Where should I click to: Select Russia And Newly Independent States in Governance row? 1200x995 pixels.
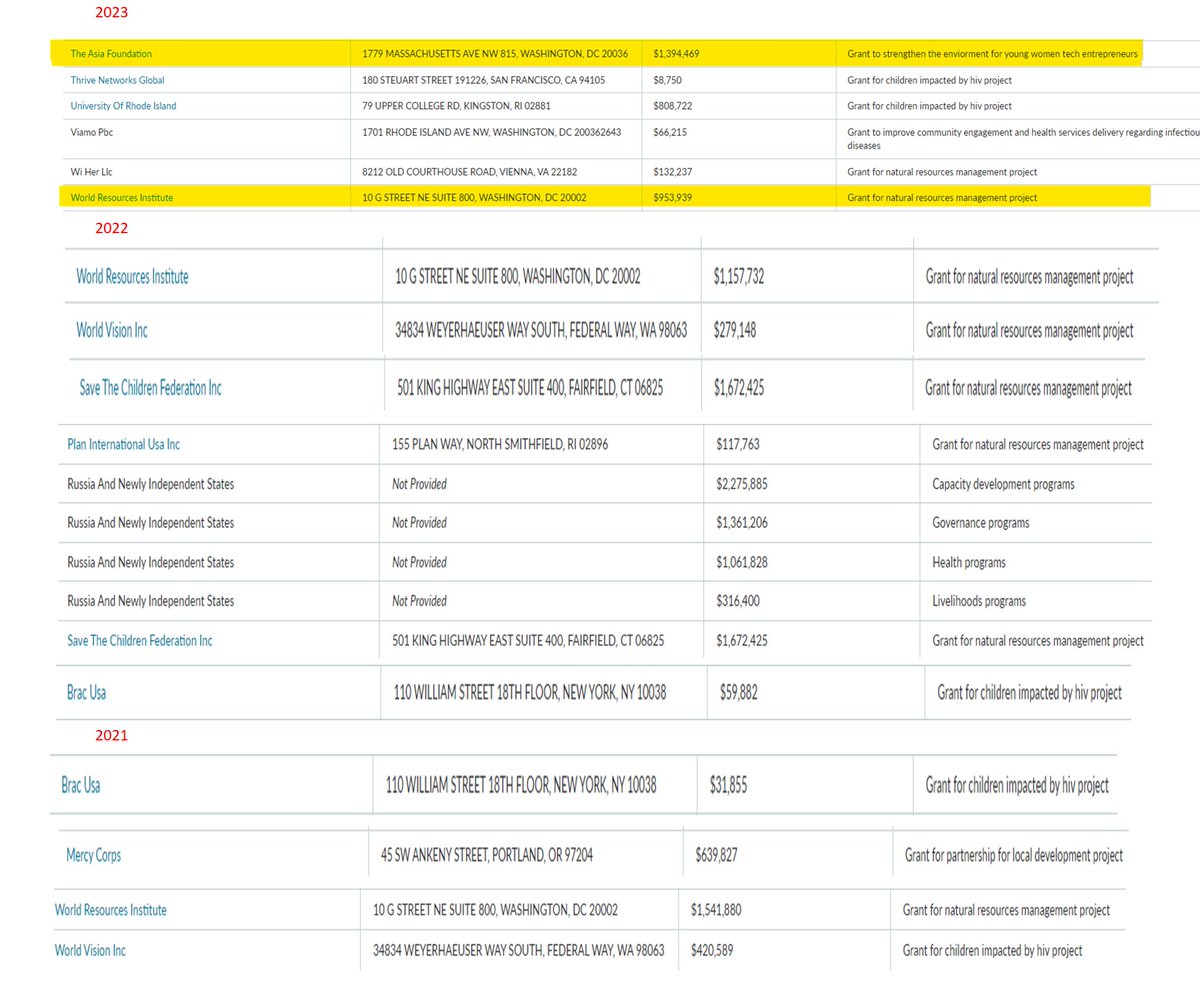151,523
